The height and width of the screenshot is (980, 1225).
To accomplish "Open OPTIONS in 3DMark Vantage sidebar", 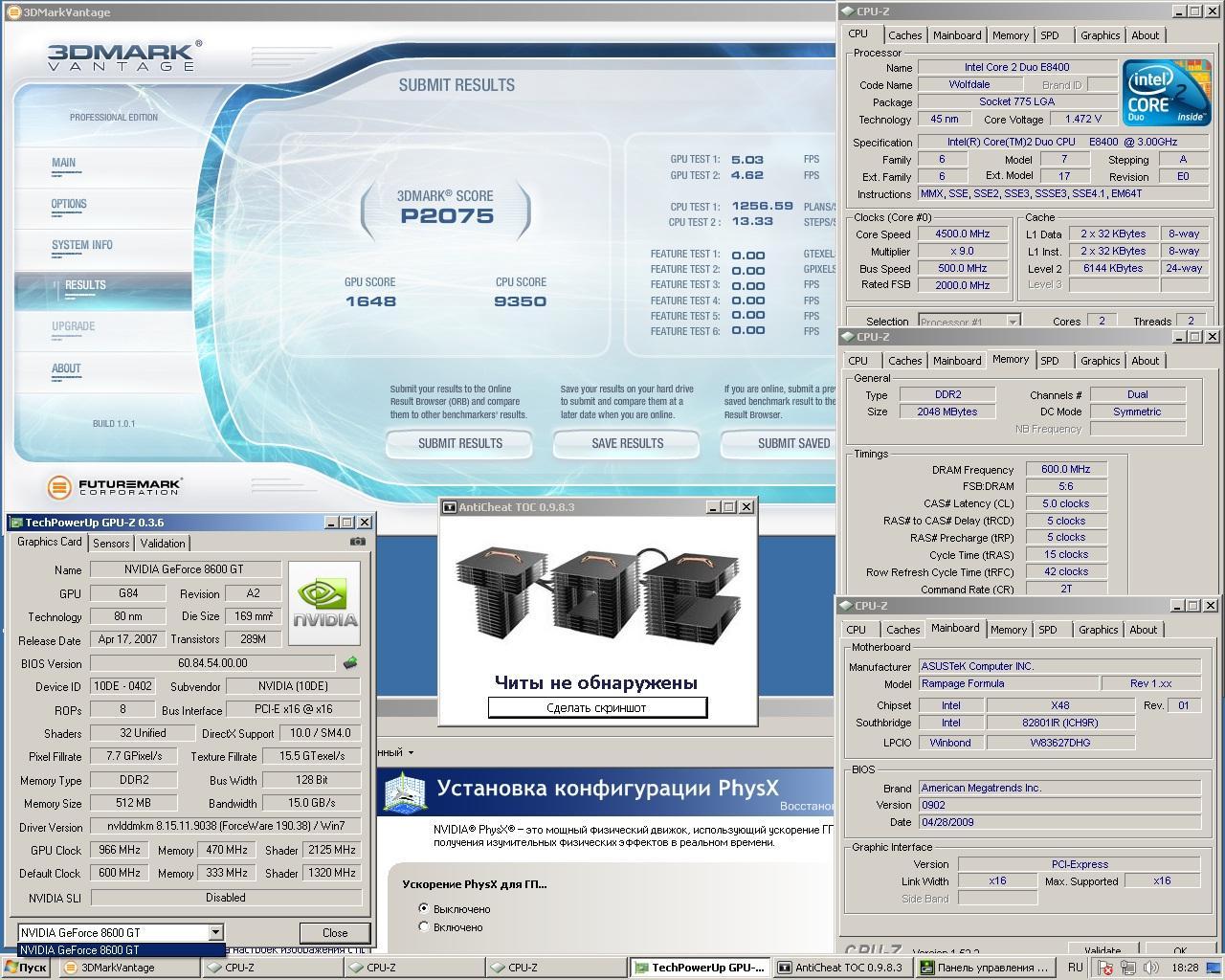I will click(x=69, y=204).
